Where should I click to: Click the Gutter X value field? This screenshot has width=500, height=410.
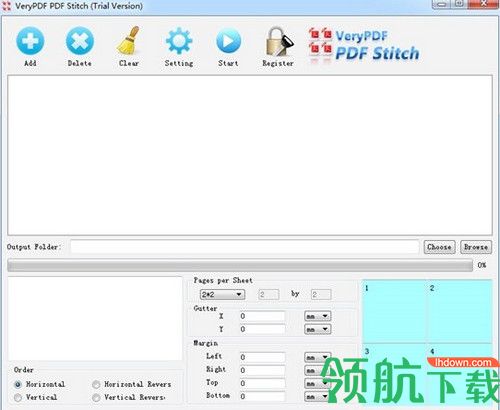[262, 316]
